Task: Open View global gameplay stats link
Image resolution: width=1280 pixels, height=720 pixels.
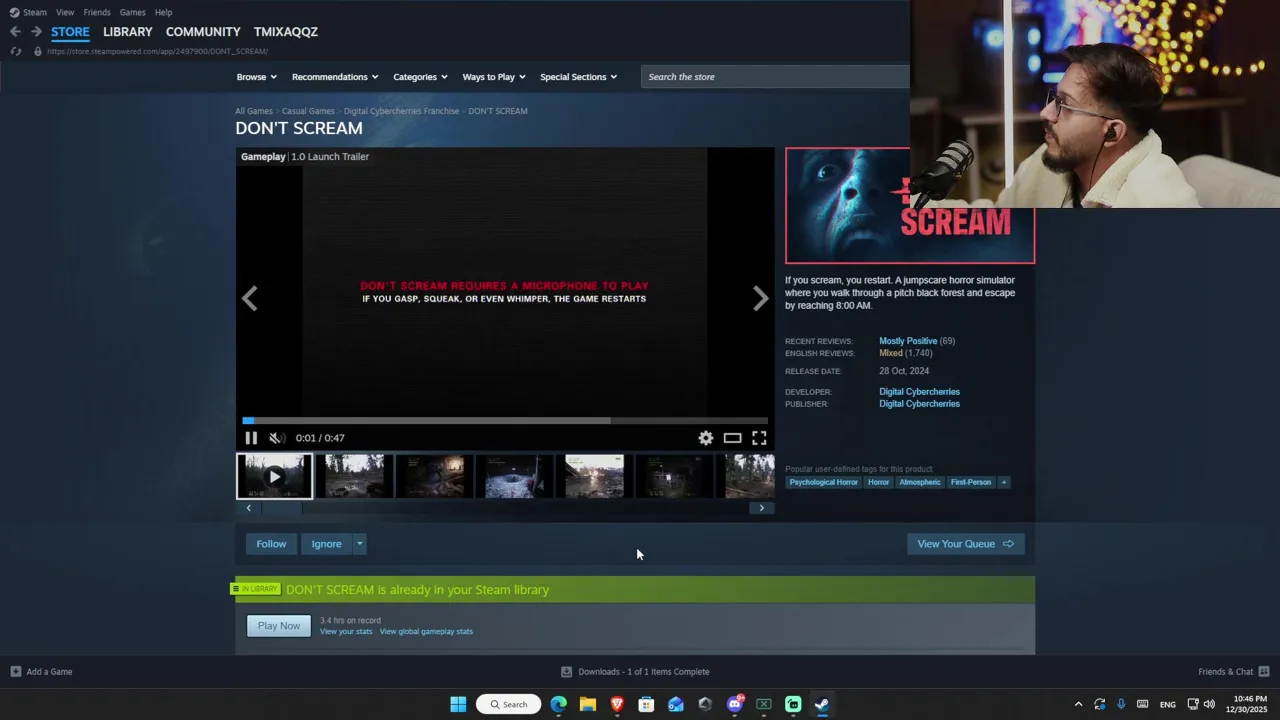Action: [426, 632]
